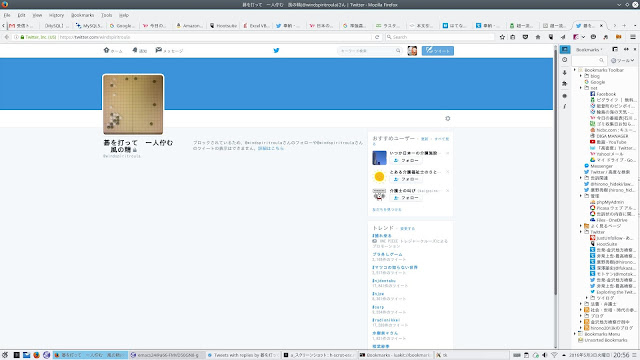Open the Messenger bookmark
This screenshot has width=640, height=360.
tap(598, 166)
